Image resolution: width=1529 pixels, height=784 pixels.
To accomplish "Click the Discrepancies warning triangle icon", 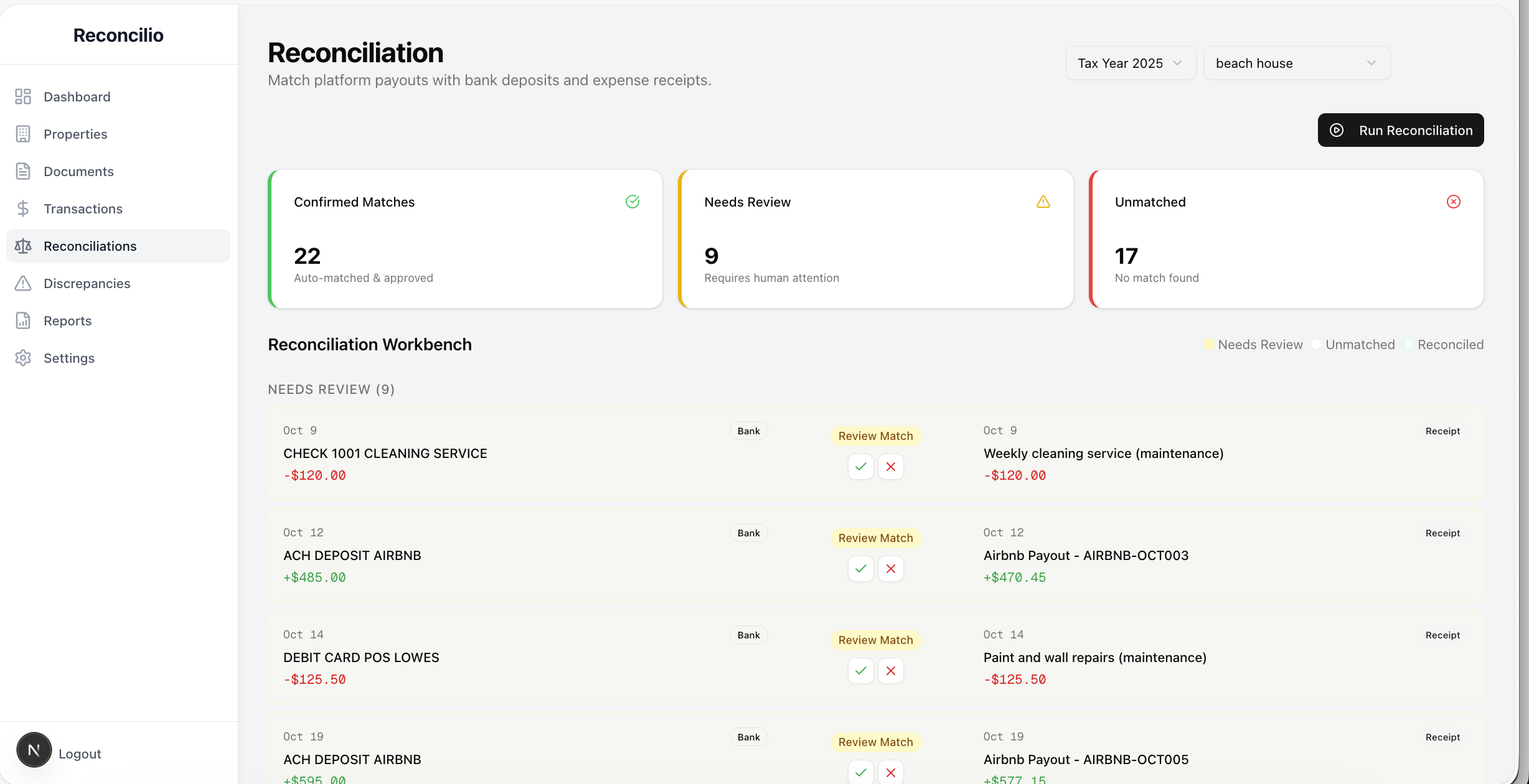I will pyautogui.click(x=23, y=283).
